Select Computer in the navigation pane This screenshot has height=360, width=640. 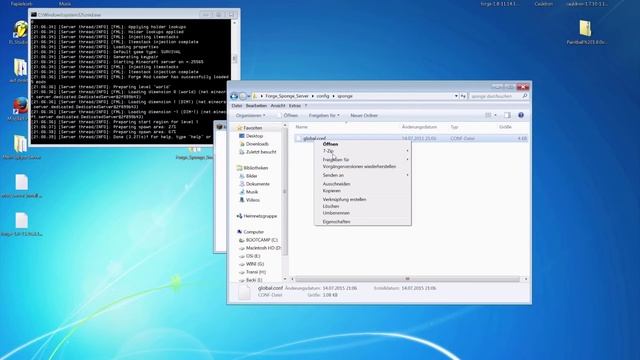pyautogui.click(x=253, y=232)
